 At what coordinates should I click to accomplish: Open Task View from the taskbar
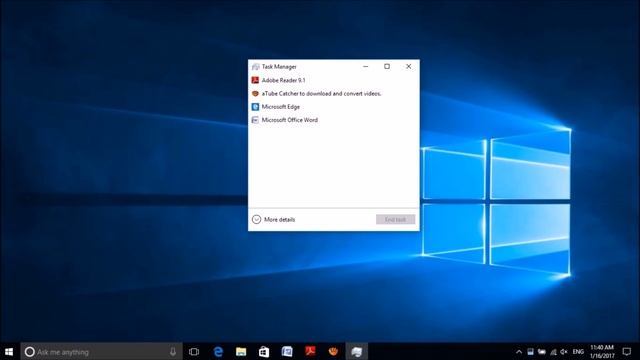pyautogui.click(x=194, y=351)
